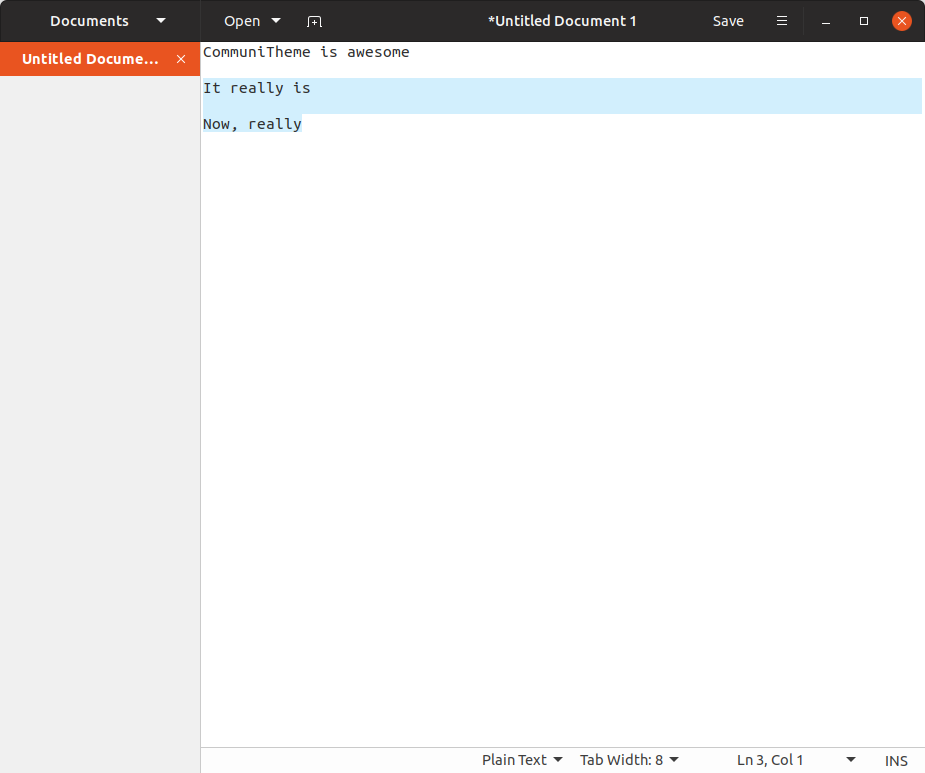
Task: Toggle overwrite mode via the INS indicator
Action: (895, 760)
